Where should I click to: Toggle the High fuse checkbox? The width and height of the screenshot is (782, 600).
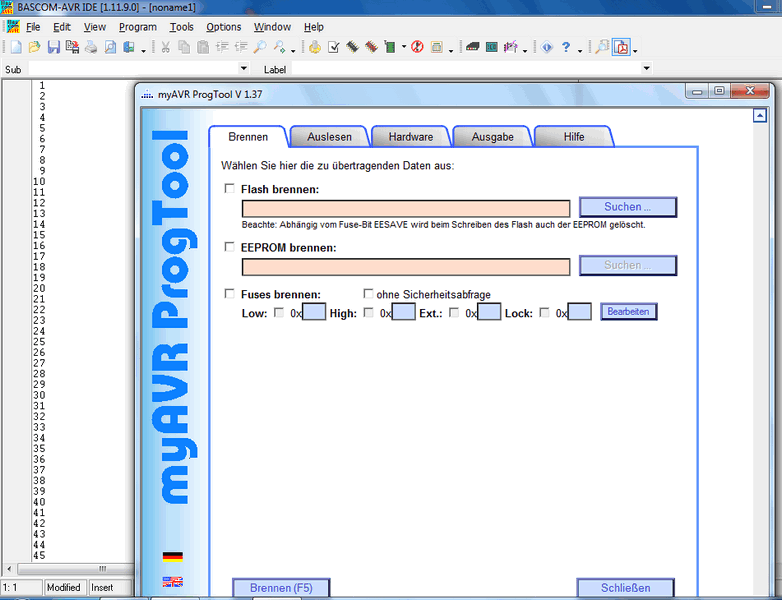click(x=369, y=313)
